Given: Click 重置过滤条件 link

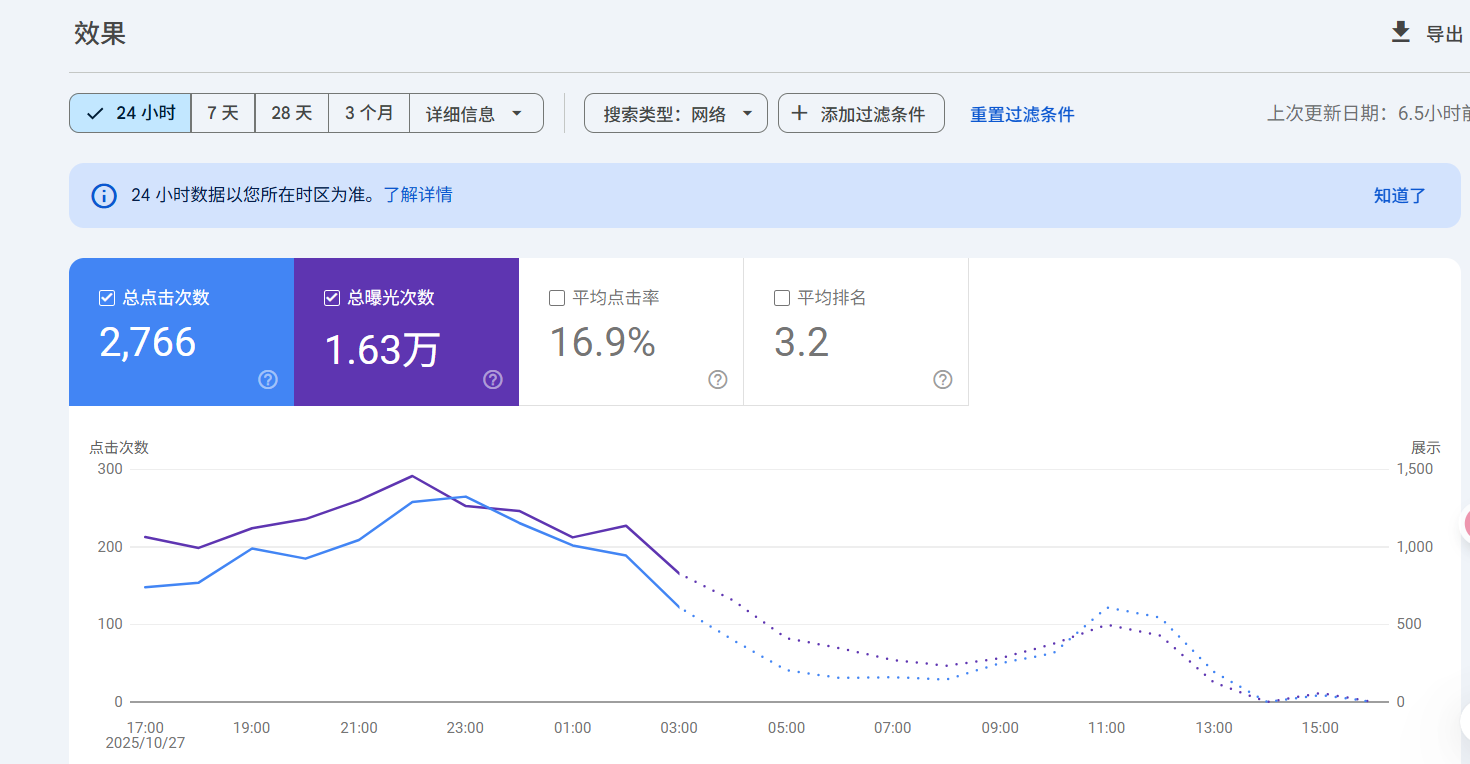Looking at the screenshot, I should 1022,115.
